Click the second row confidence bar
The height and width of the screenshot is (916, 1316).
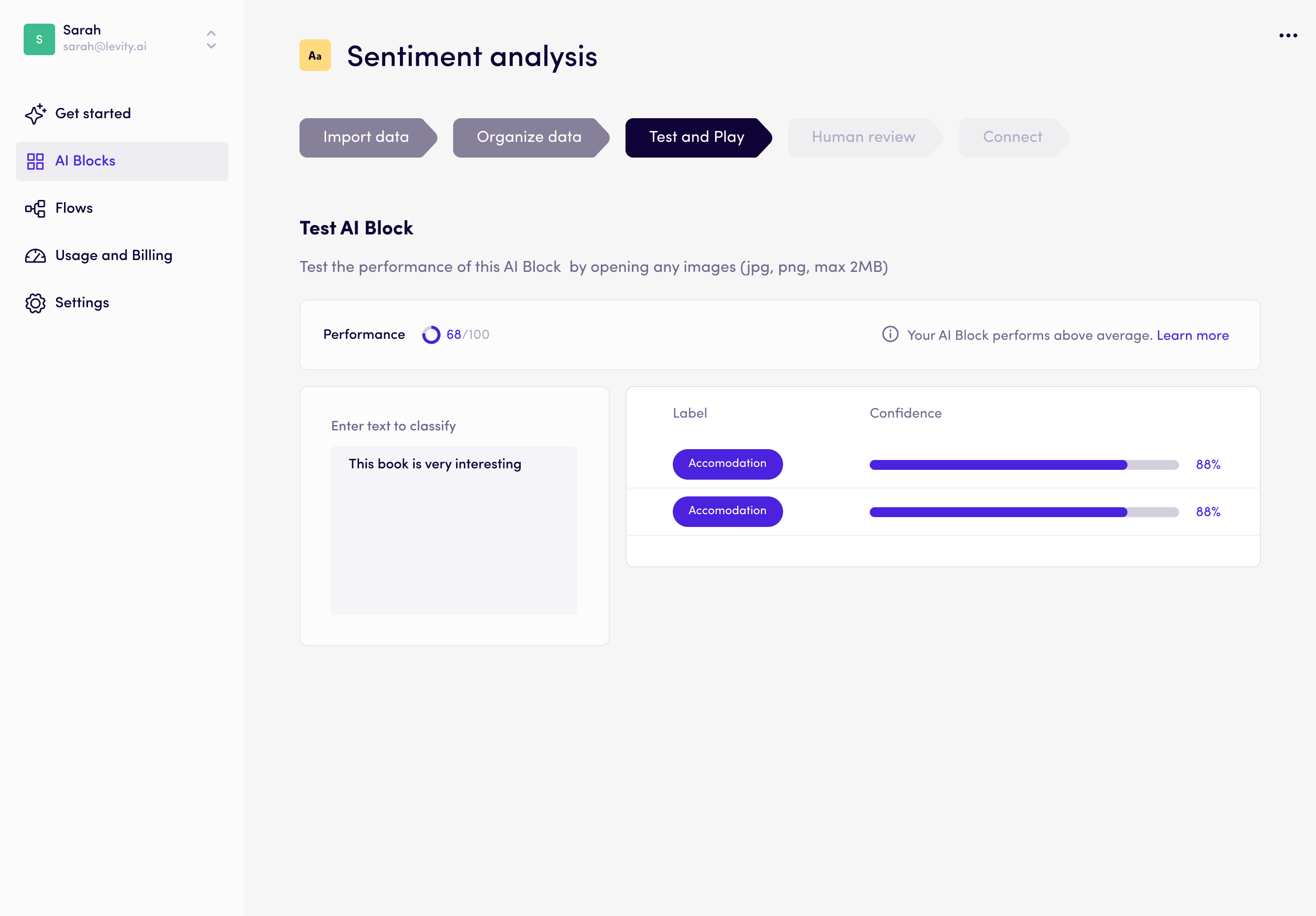pos(1023,512)
